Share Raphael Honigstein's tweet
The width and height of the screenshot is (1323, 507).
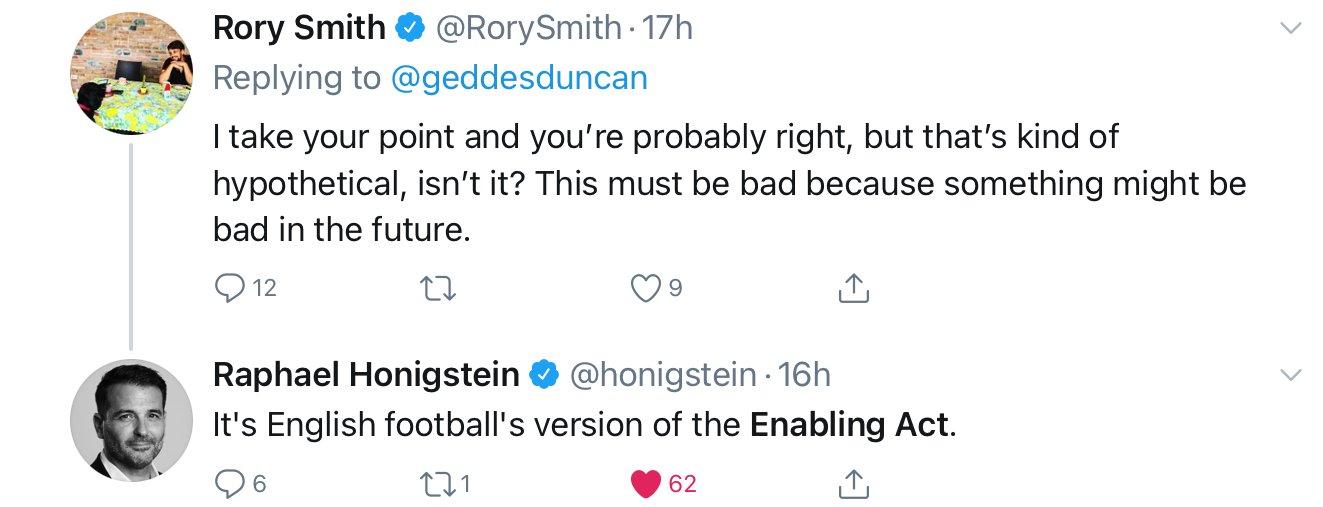pos(852,485)
